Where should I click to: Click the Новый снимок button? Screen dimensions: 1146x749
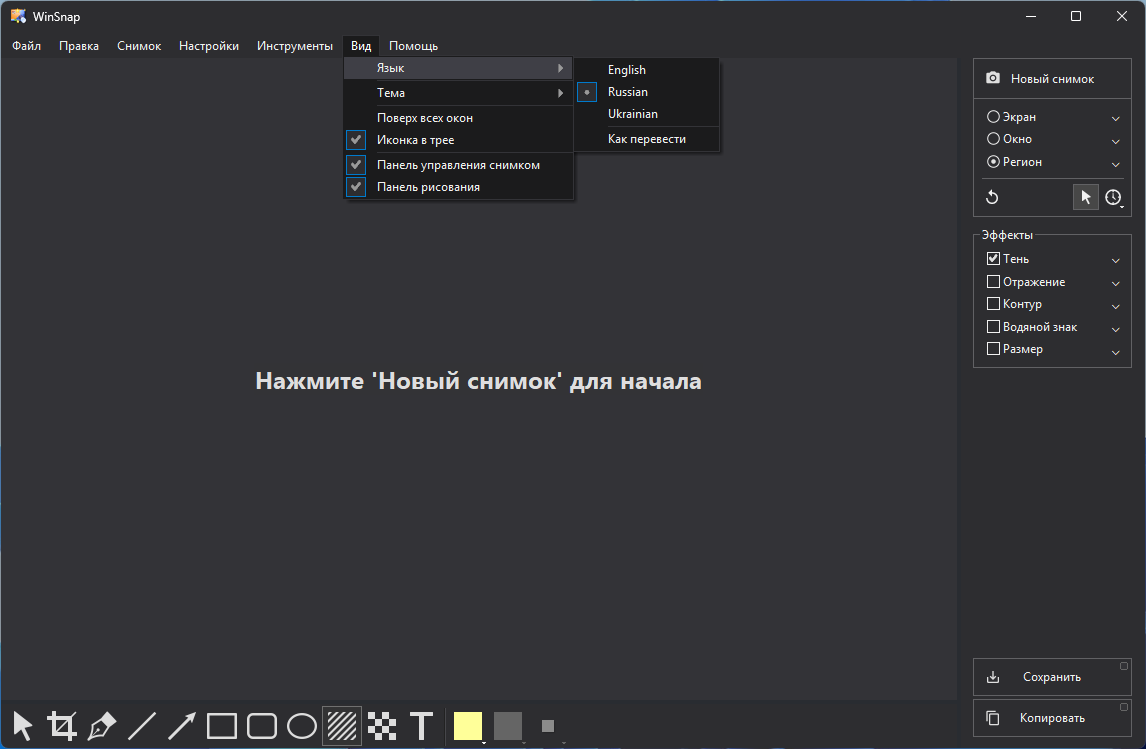[1052, 78]
